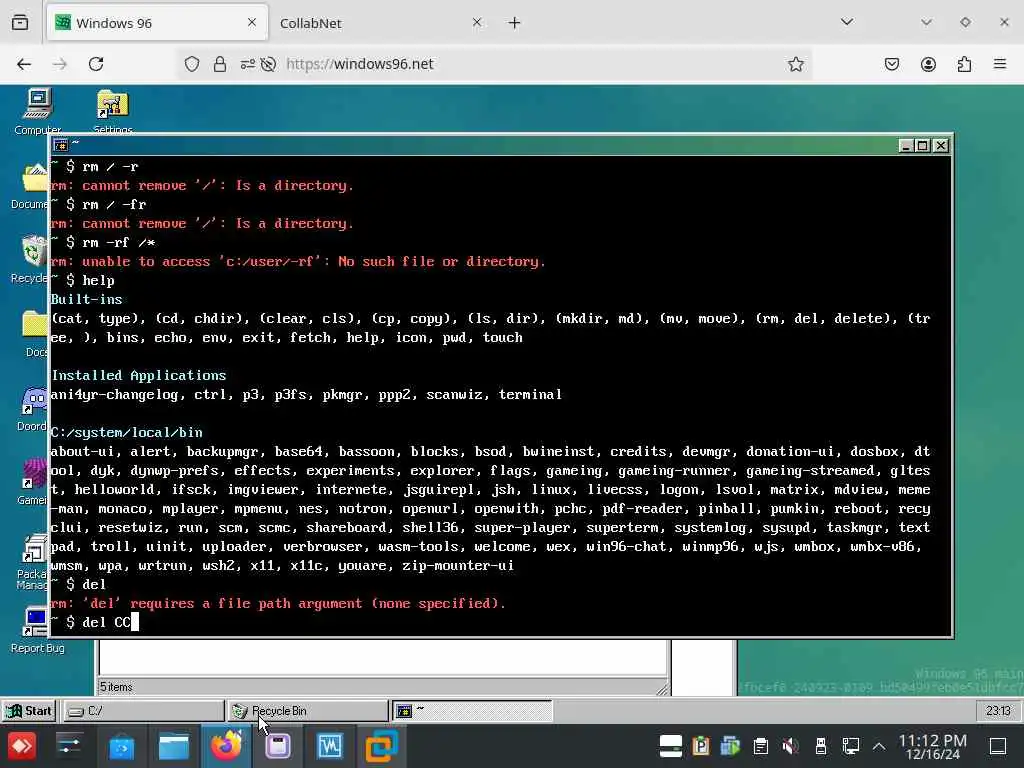This screenshot has width=1024, height=768.
Task: Open the file manager in host taskbar
Action: coord(174,746)
